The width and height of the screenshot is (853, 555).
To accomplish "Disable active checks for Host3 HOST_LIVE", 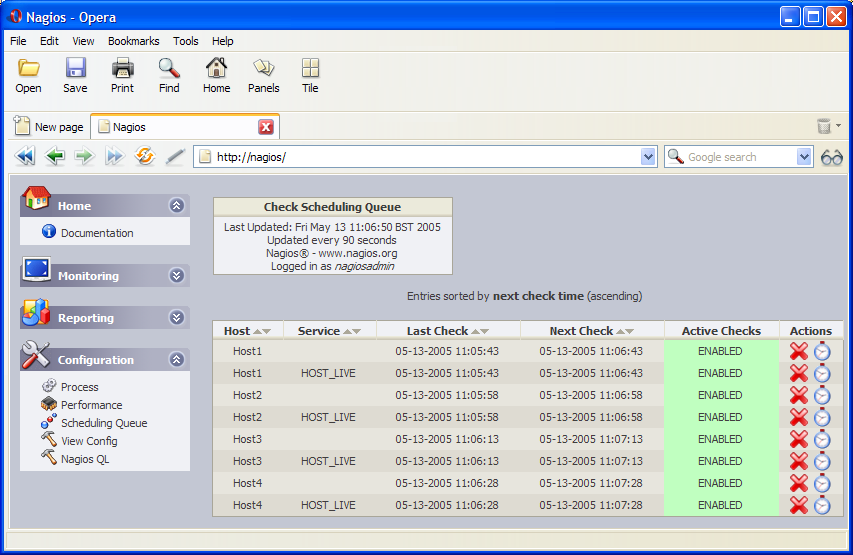I will (799, 461).
